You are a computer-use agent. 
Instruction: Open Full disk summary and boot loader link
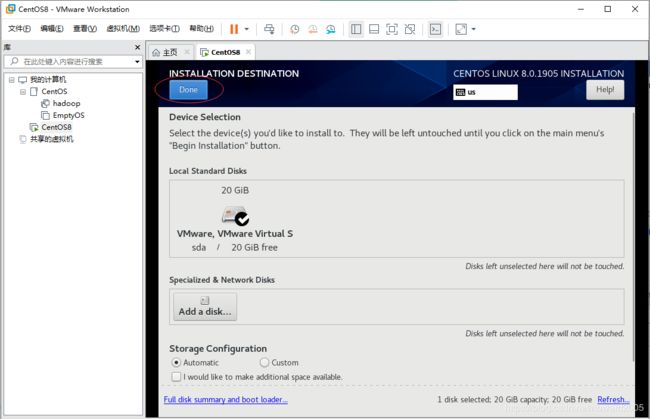[x=226, y=400]
